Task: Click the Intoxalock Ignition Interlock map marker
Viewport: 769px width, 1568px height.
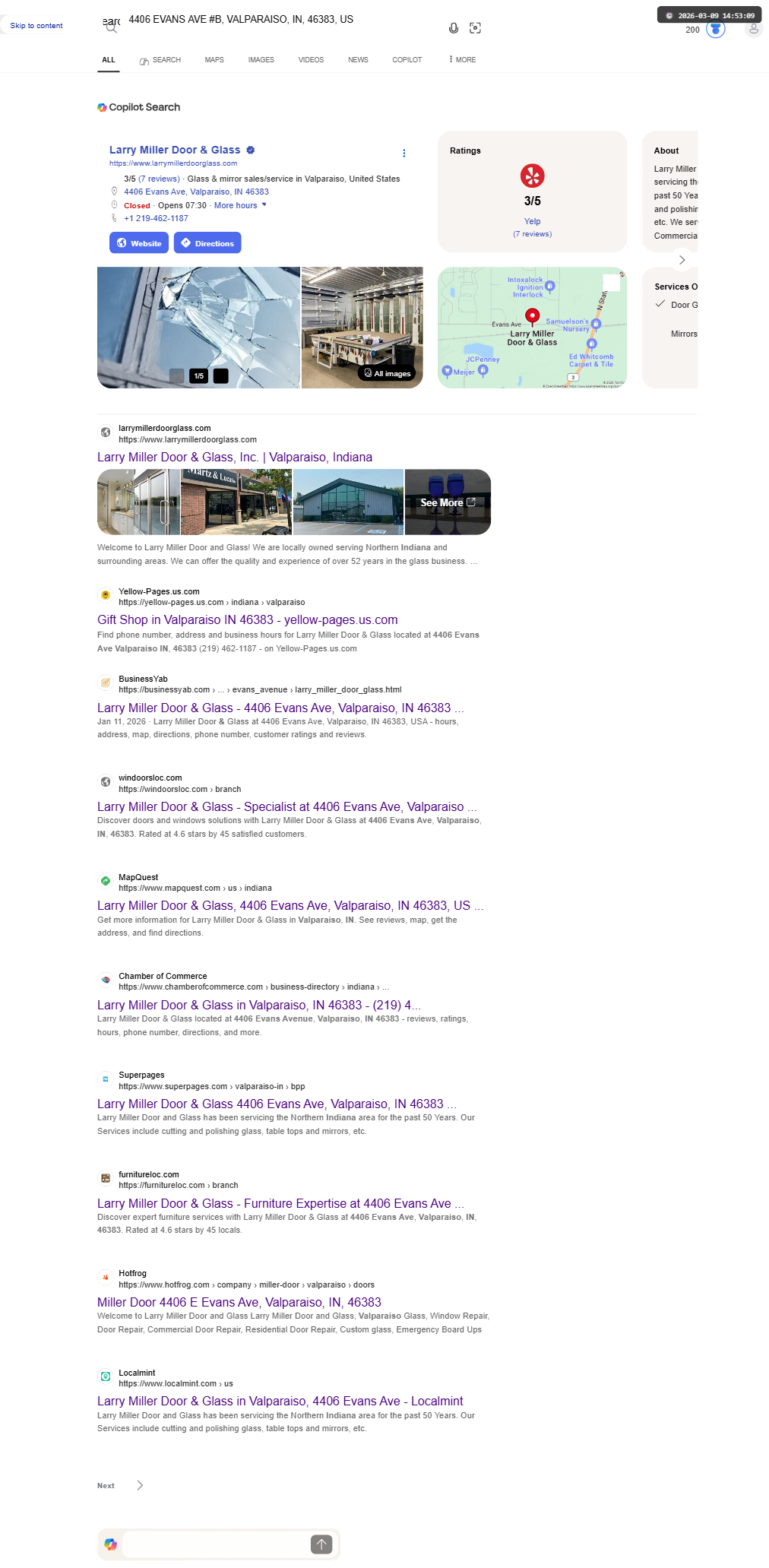Action: (x=550, y=287)
